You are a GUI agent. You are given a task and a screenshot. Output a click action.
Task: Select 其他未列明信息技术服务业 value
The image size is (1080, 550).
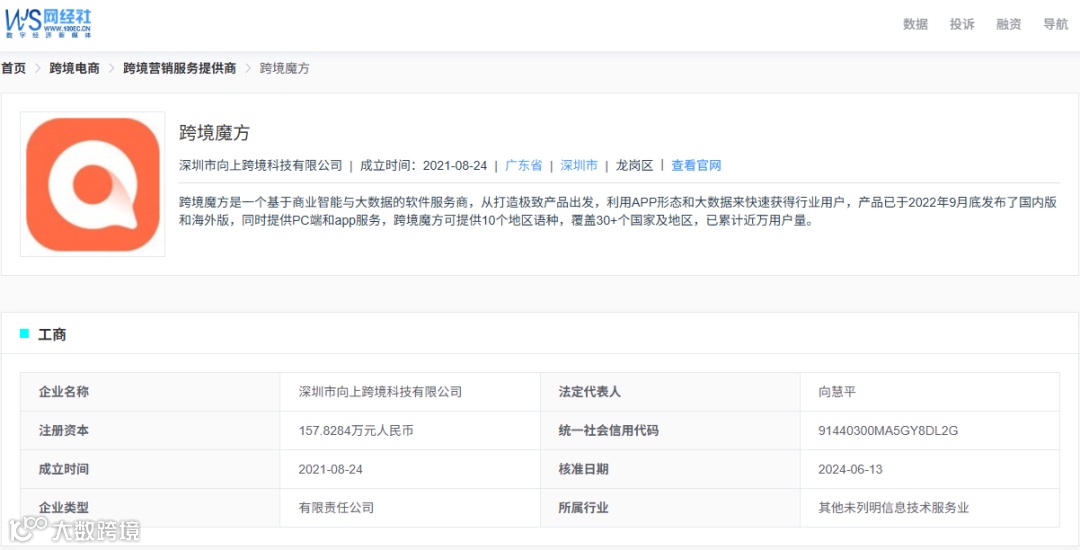(893, 508)
